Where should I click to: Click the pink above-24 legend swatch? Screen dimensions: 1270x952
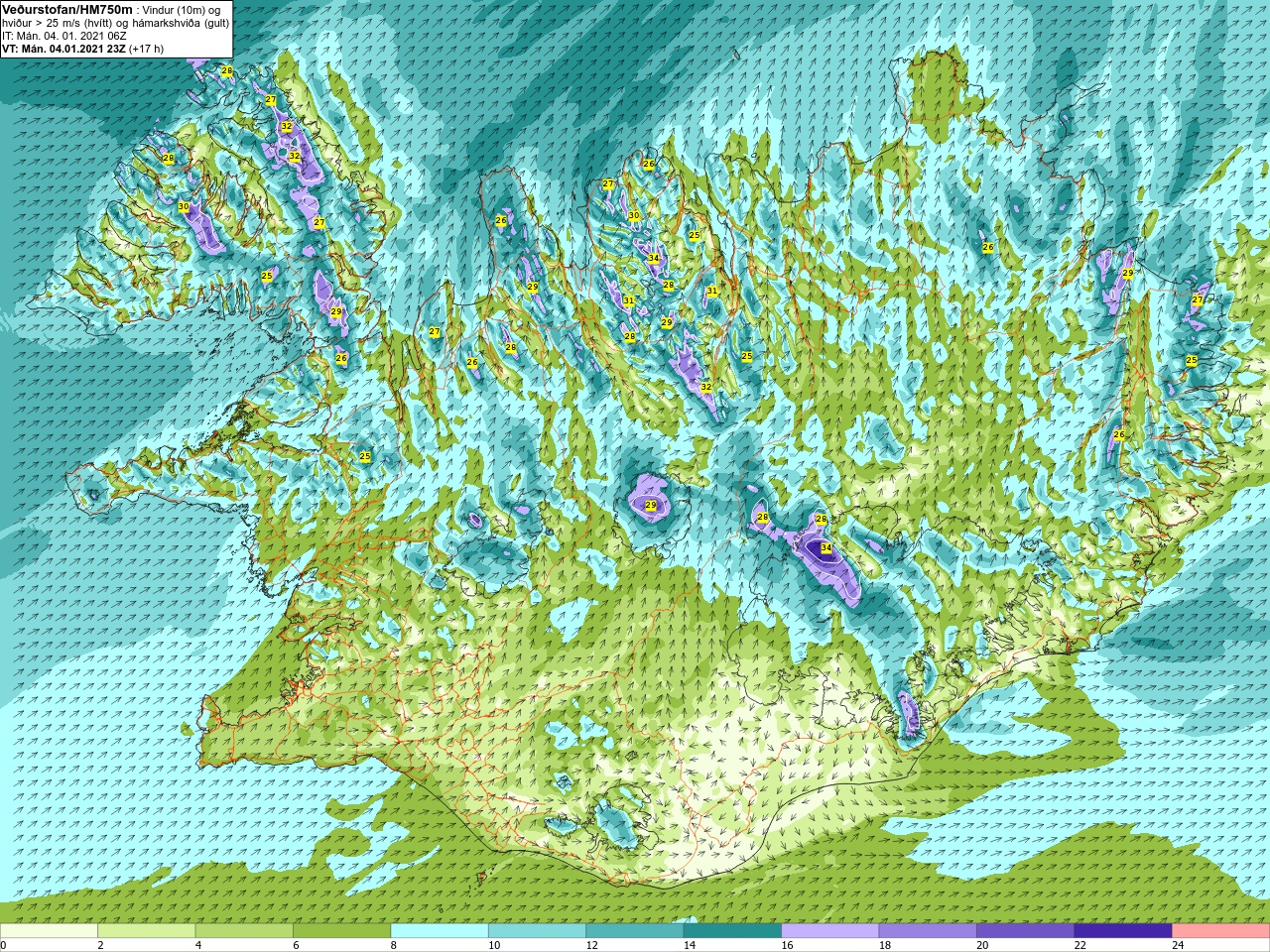click(x=1220, y=931)
